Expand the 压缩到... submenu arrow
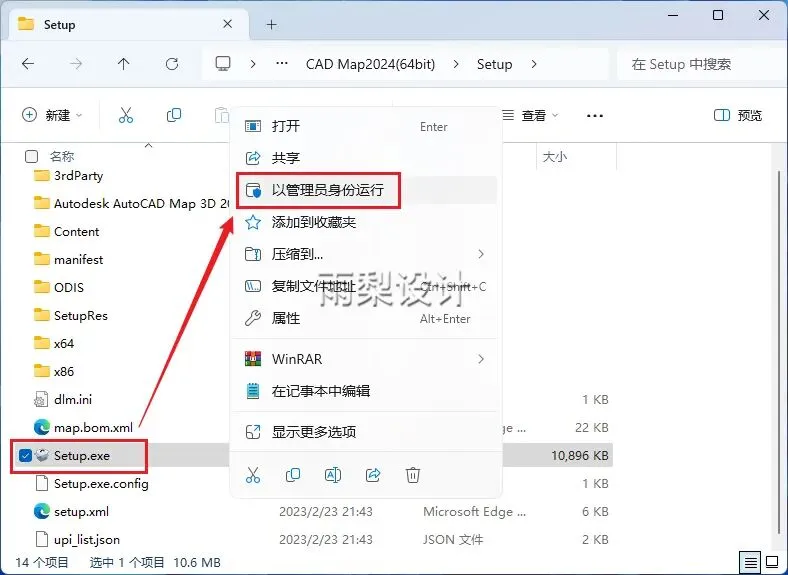This screenshot has width=788, height=575. 481,254
